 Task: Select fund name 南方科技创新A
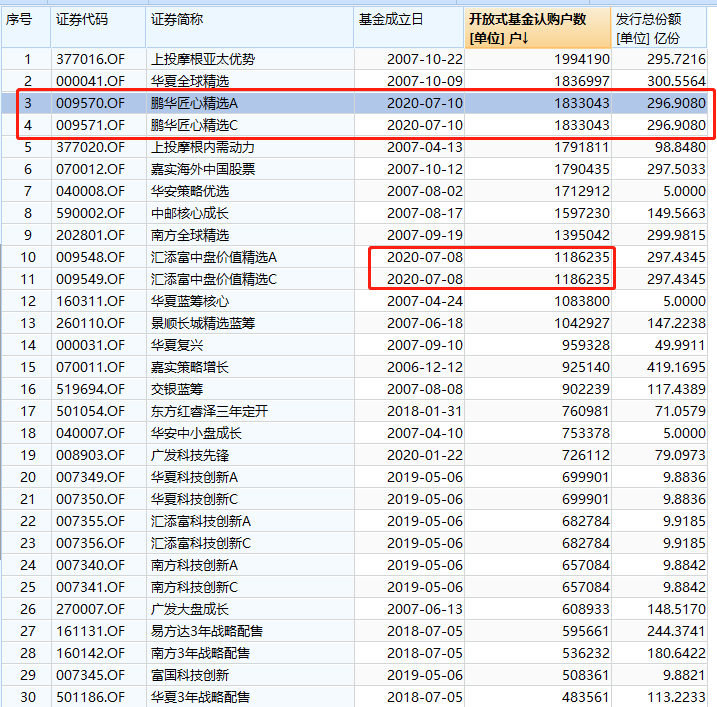click(x=194, y=565)
